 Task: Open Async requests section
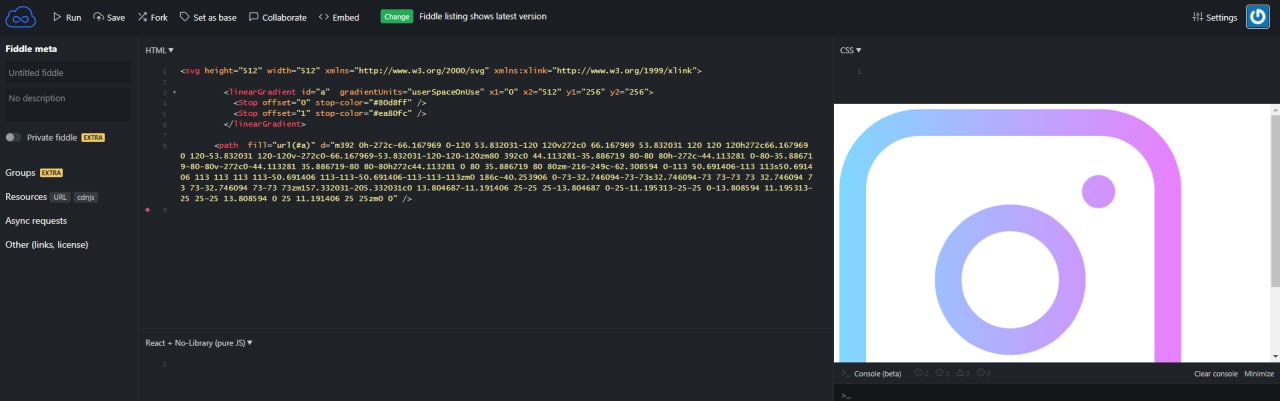point(36,221)
